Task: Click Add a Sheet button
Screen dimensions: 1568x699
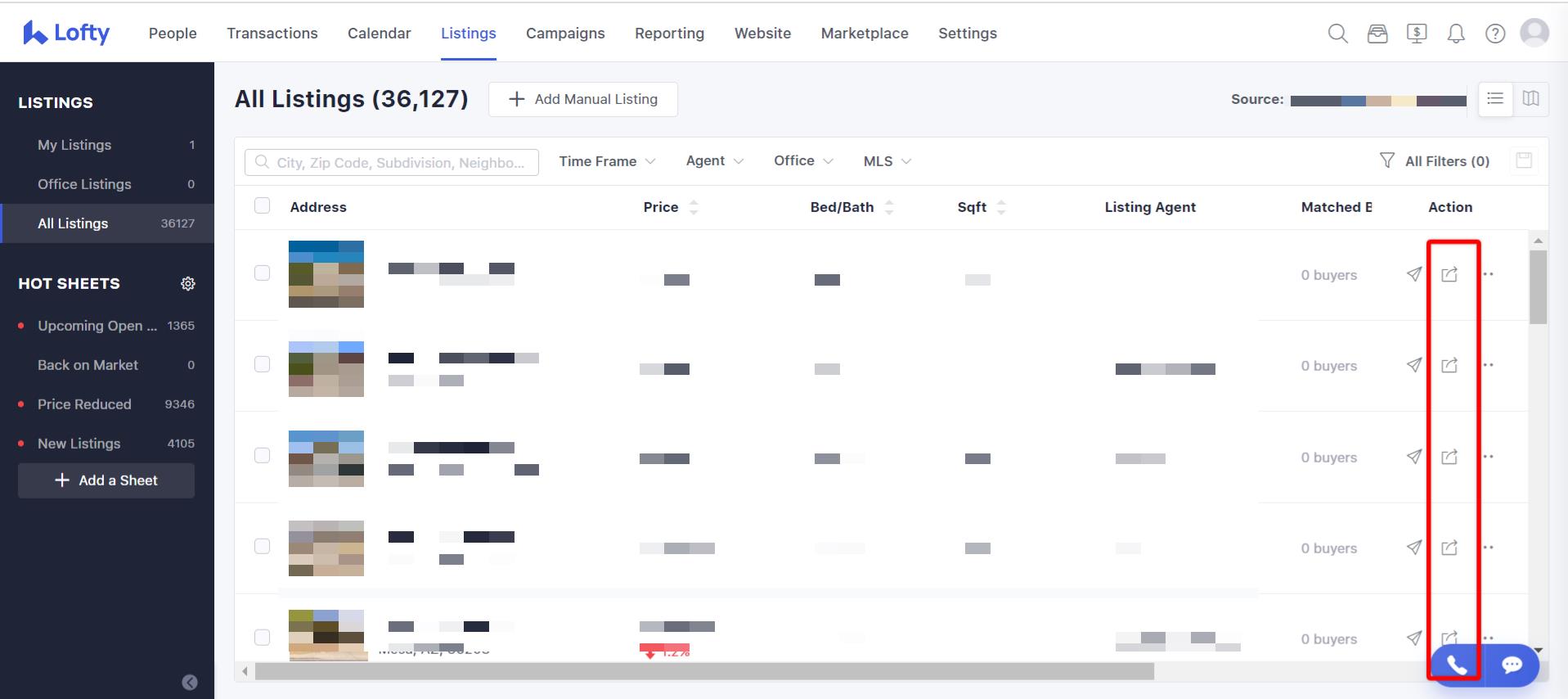Action: click(106, 480)
